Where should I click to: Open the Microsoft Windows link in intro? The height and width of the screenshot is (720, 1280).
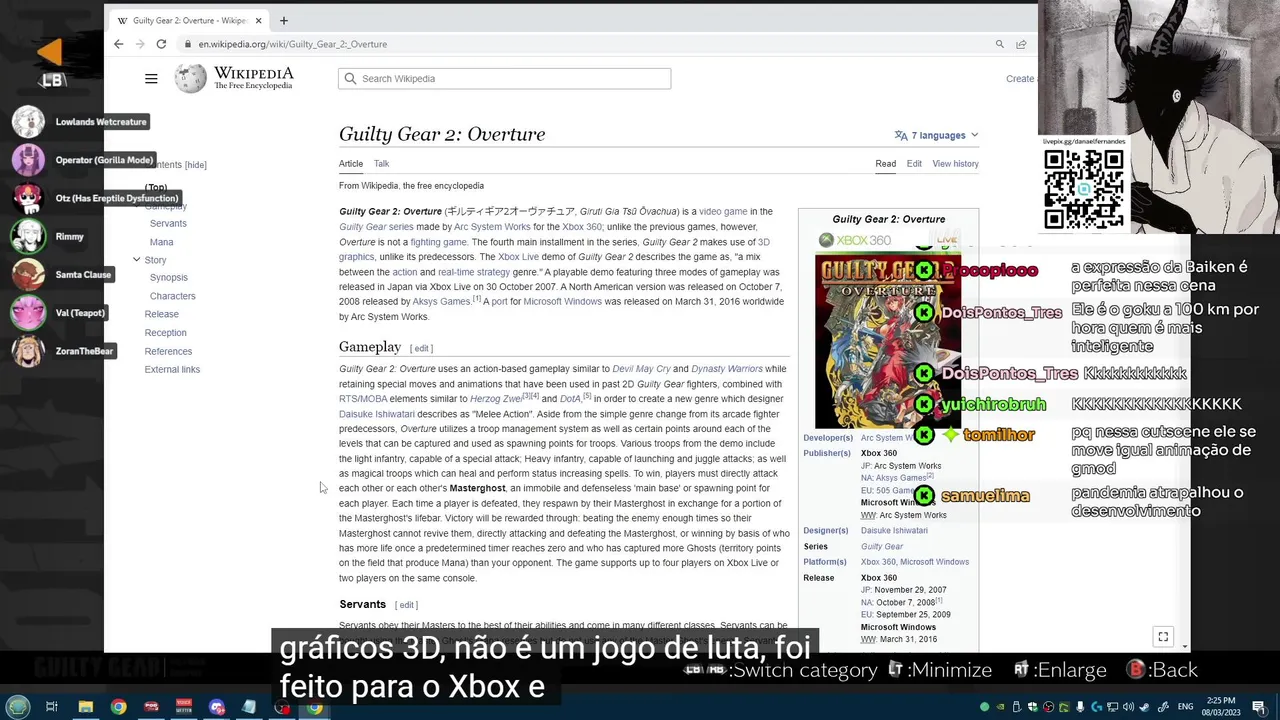tap(562, 302)
